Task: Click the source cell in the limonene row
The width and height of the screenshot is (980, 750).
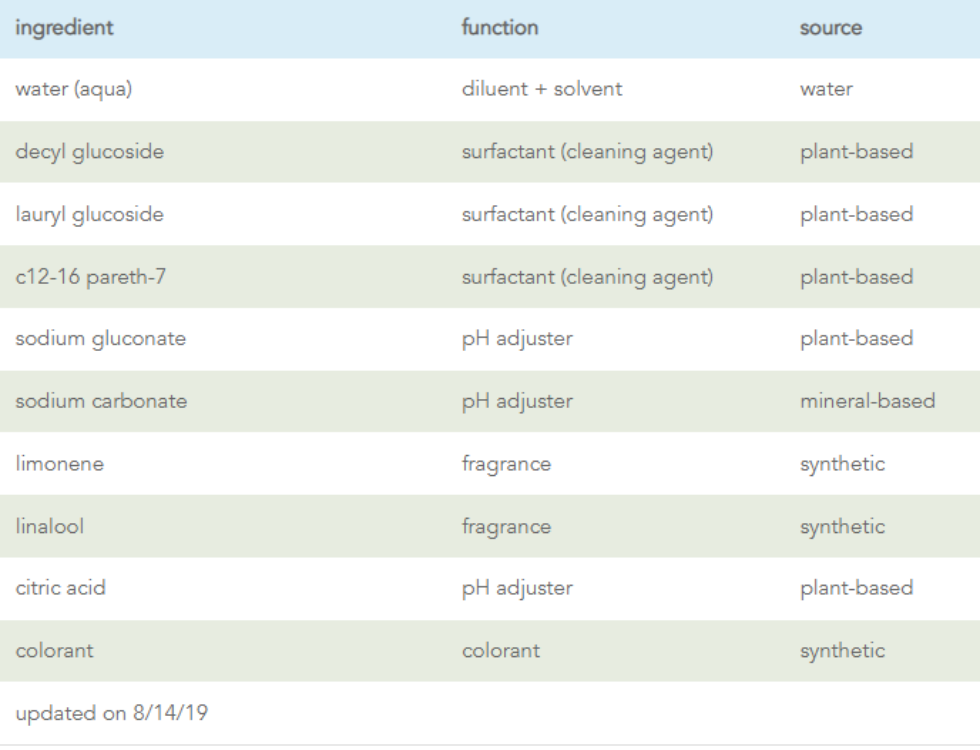Action: point(842,464)
